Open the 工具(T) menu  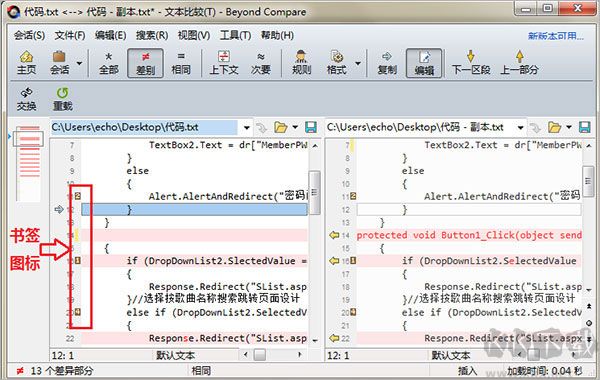235,35
